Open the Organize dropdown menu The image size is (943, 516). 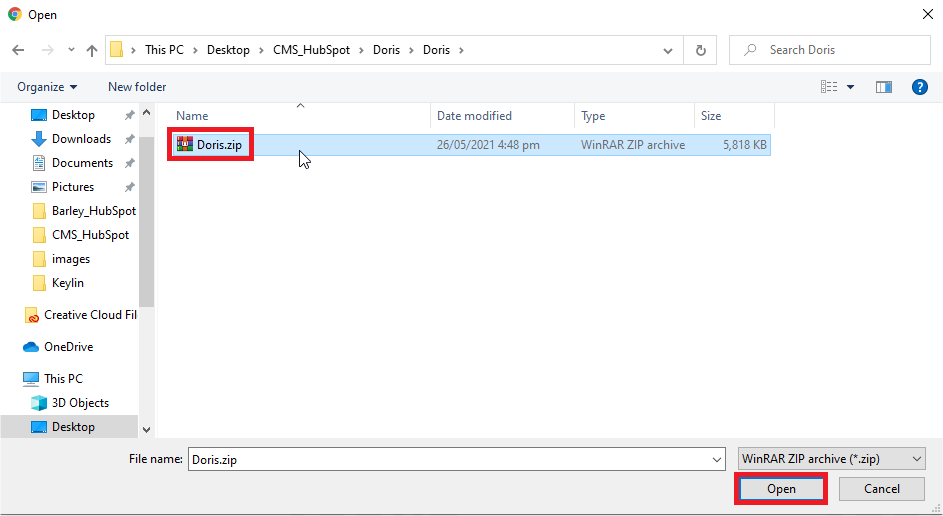click(47, 87)
